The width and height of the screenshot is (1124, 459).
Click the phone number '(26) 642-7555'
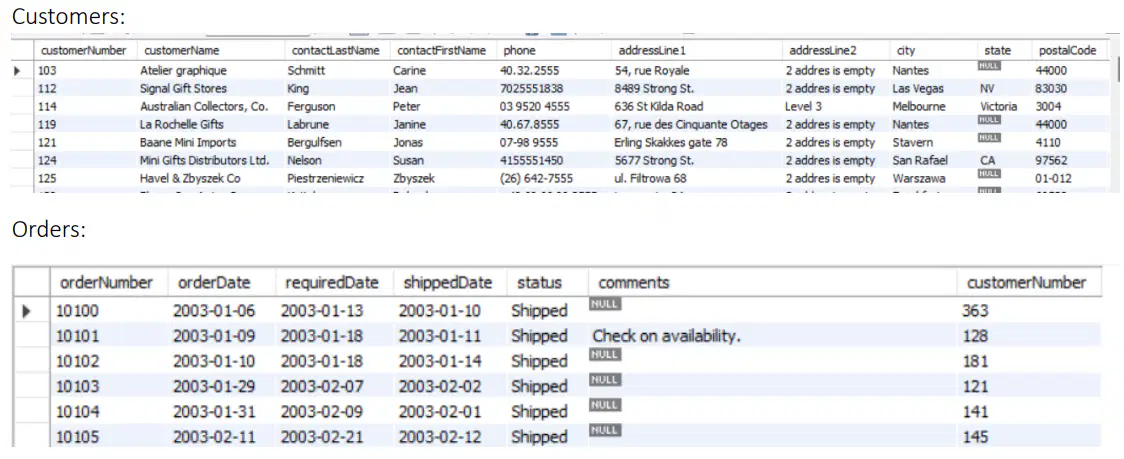click(x=536, y=178)
